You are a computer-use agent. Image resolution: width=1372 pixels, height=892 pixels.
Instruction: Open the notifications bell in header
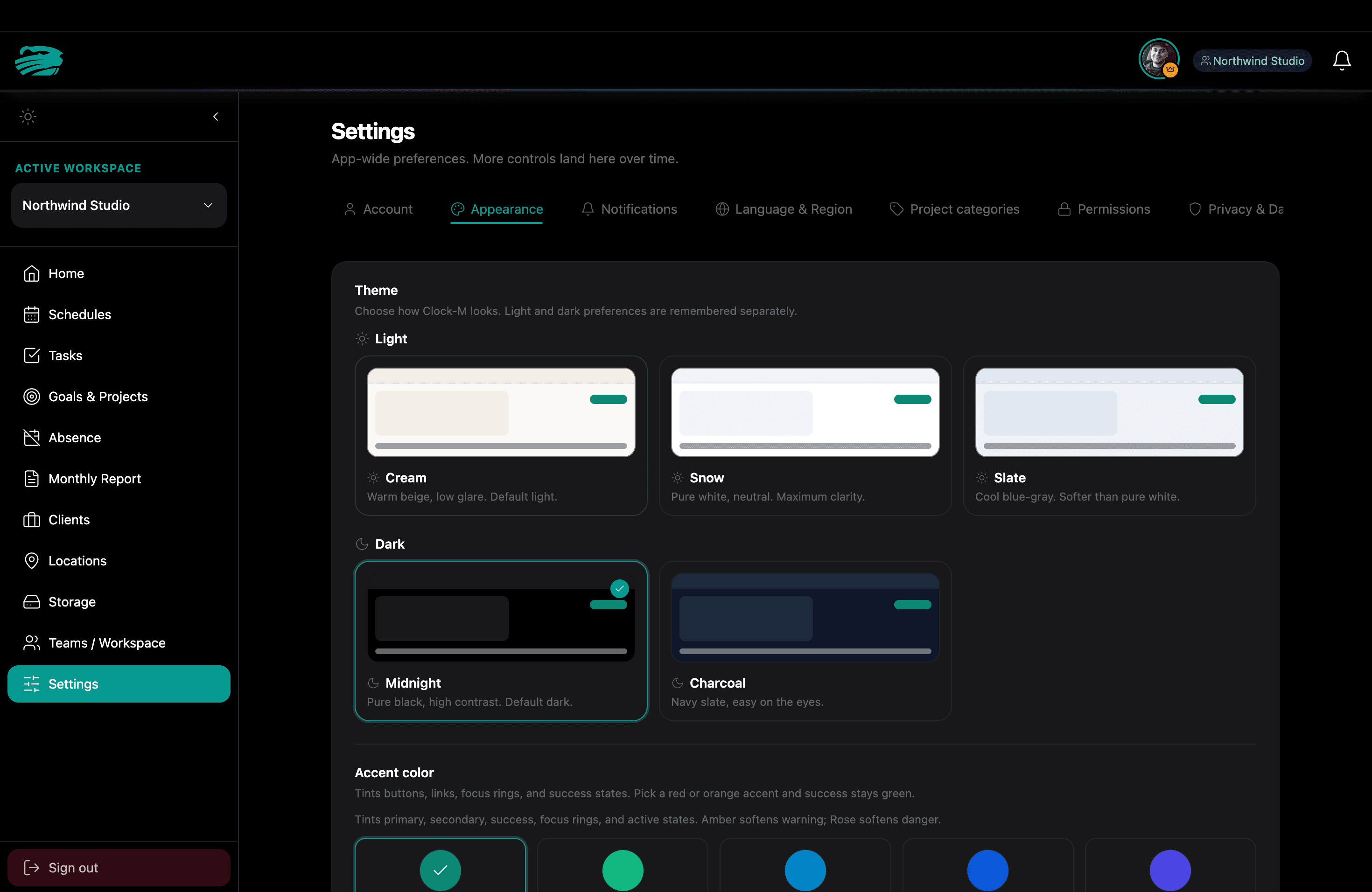pyautogui.click(x=1342, y=61)
